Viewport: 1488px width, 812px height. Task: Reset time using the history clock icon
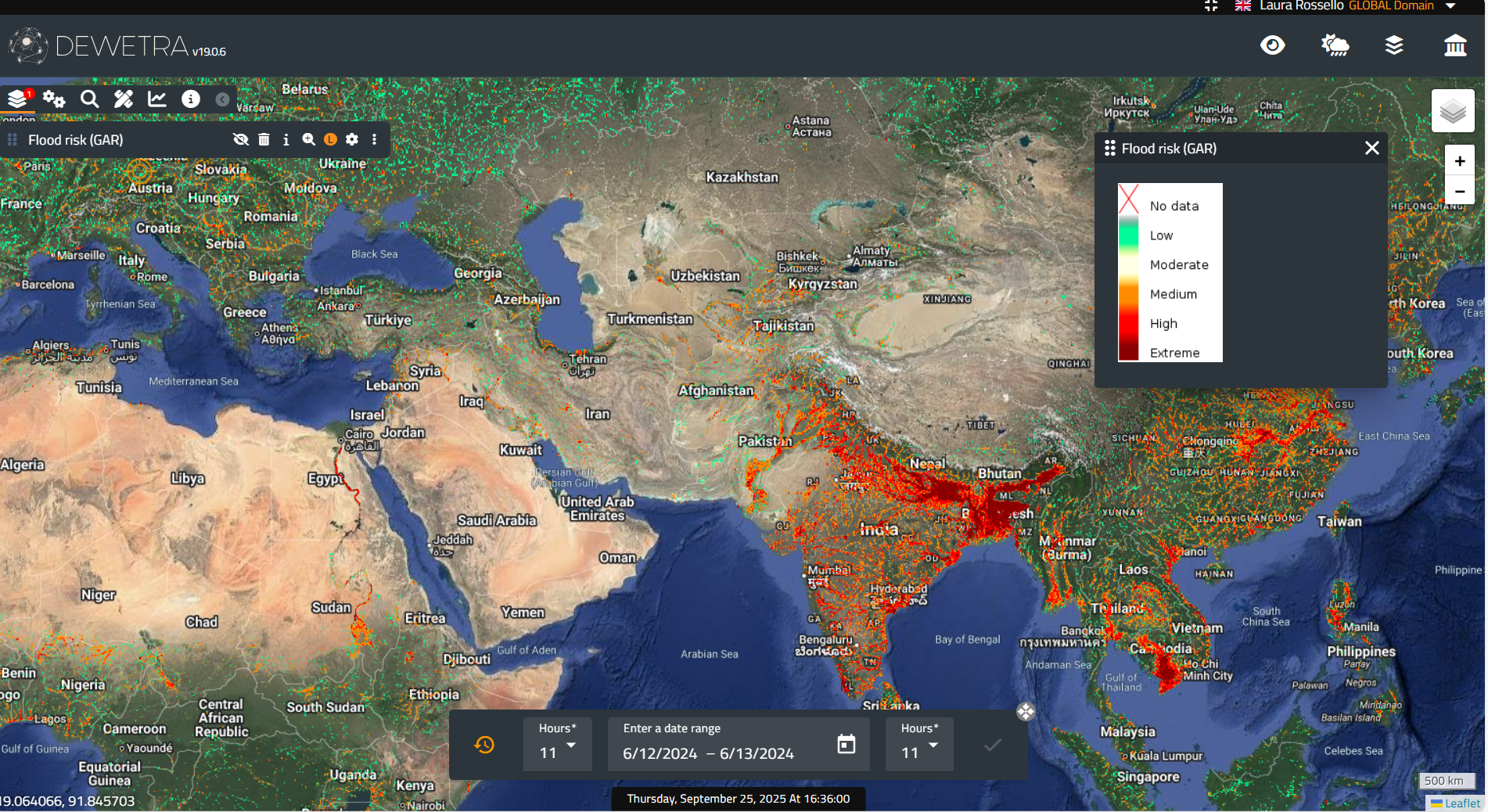(484, 745)
